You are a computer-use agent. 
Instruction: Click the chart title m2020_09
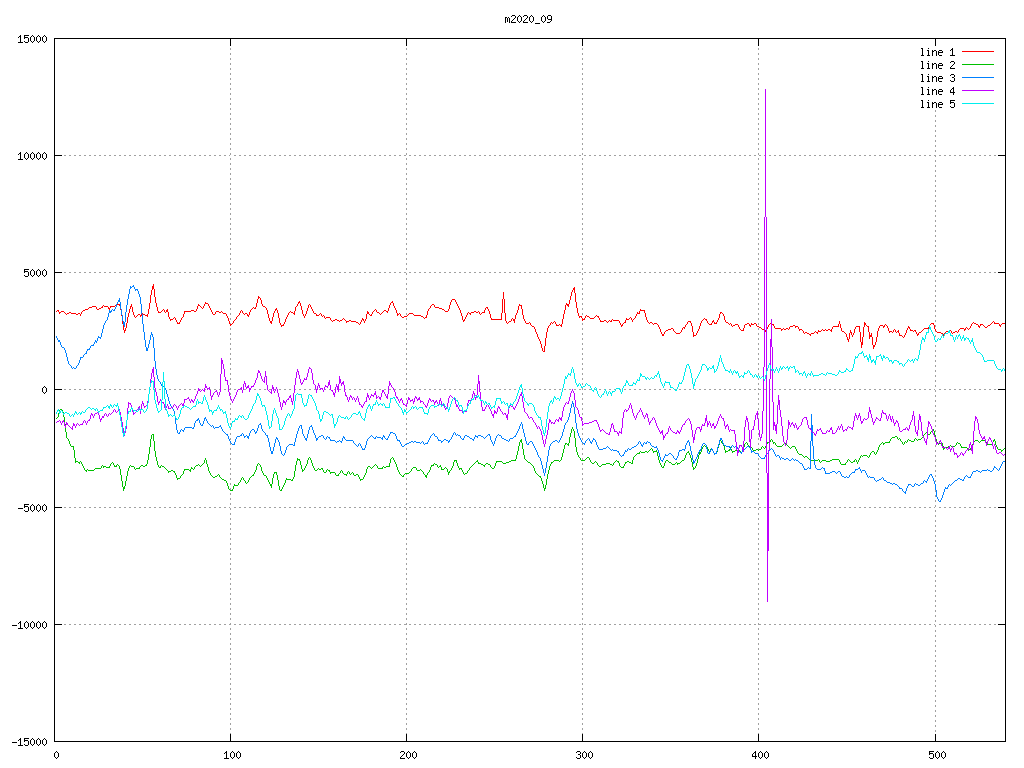528,19
